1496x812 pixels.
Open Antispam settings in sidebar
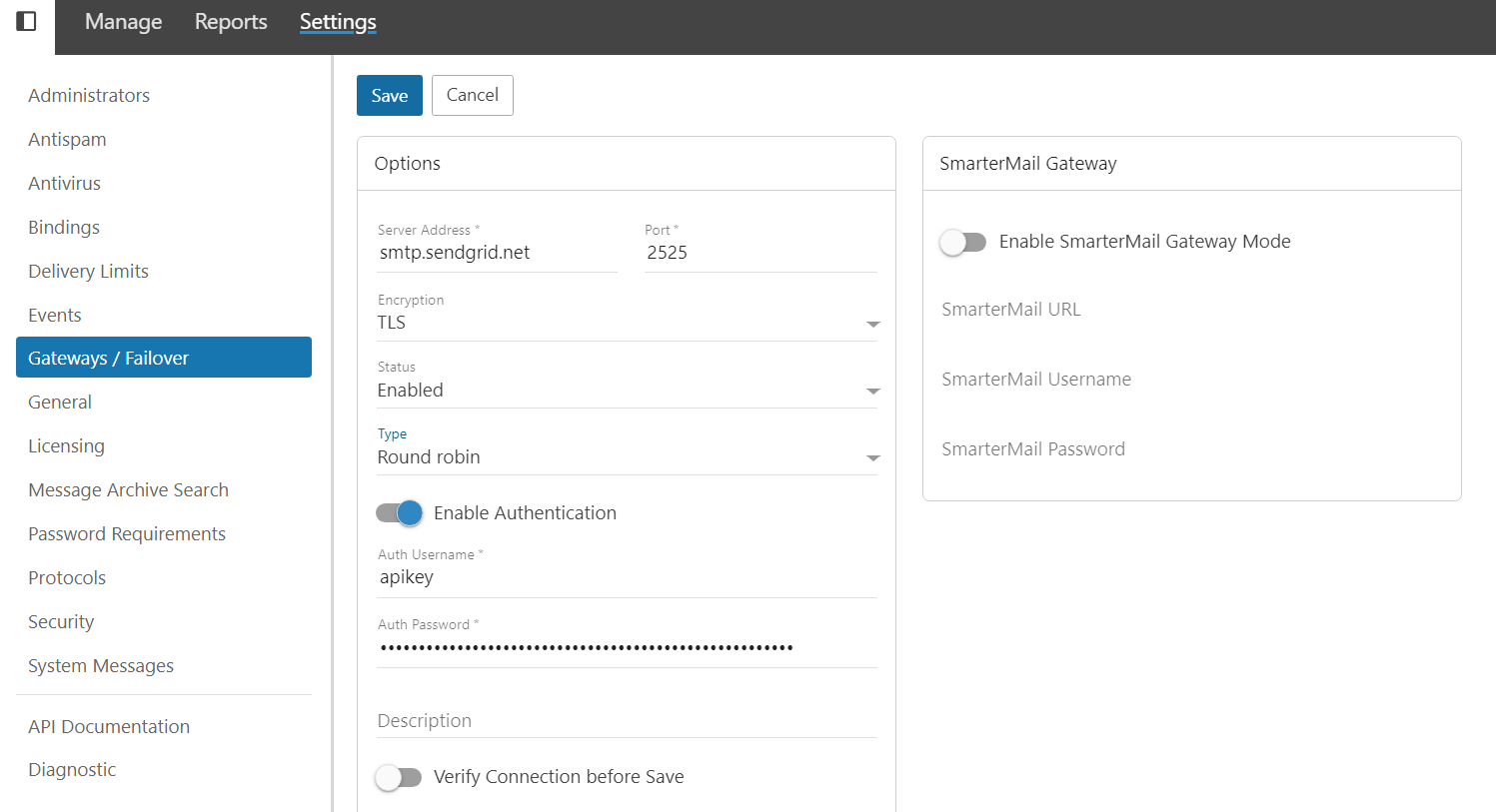click(x=67, y=140)
